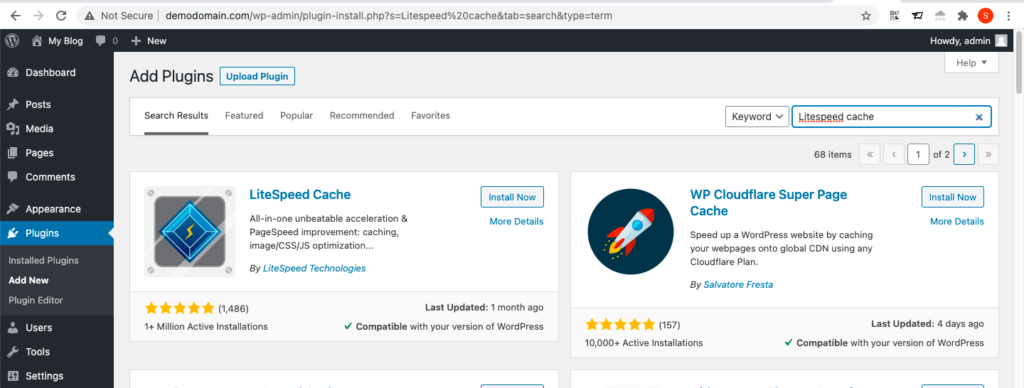Click the 68 items count text
Screen dimensions: 1024x388
(x=833, y=155)
